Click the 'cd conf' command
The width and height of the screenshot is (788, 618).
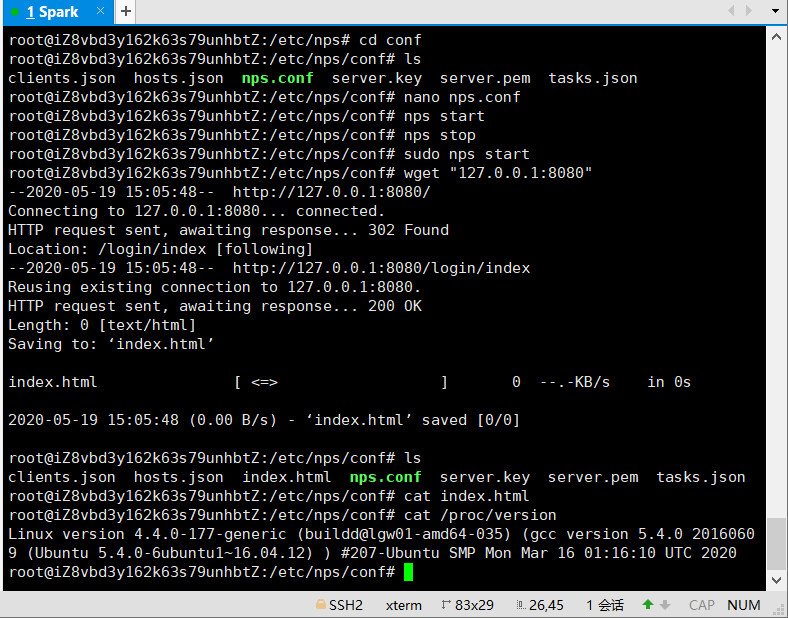pos(390,40)
